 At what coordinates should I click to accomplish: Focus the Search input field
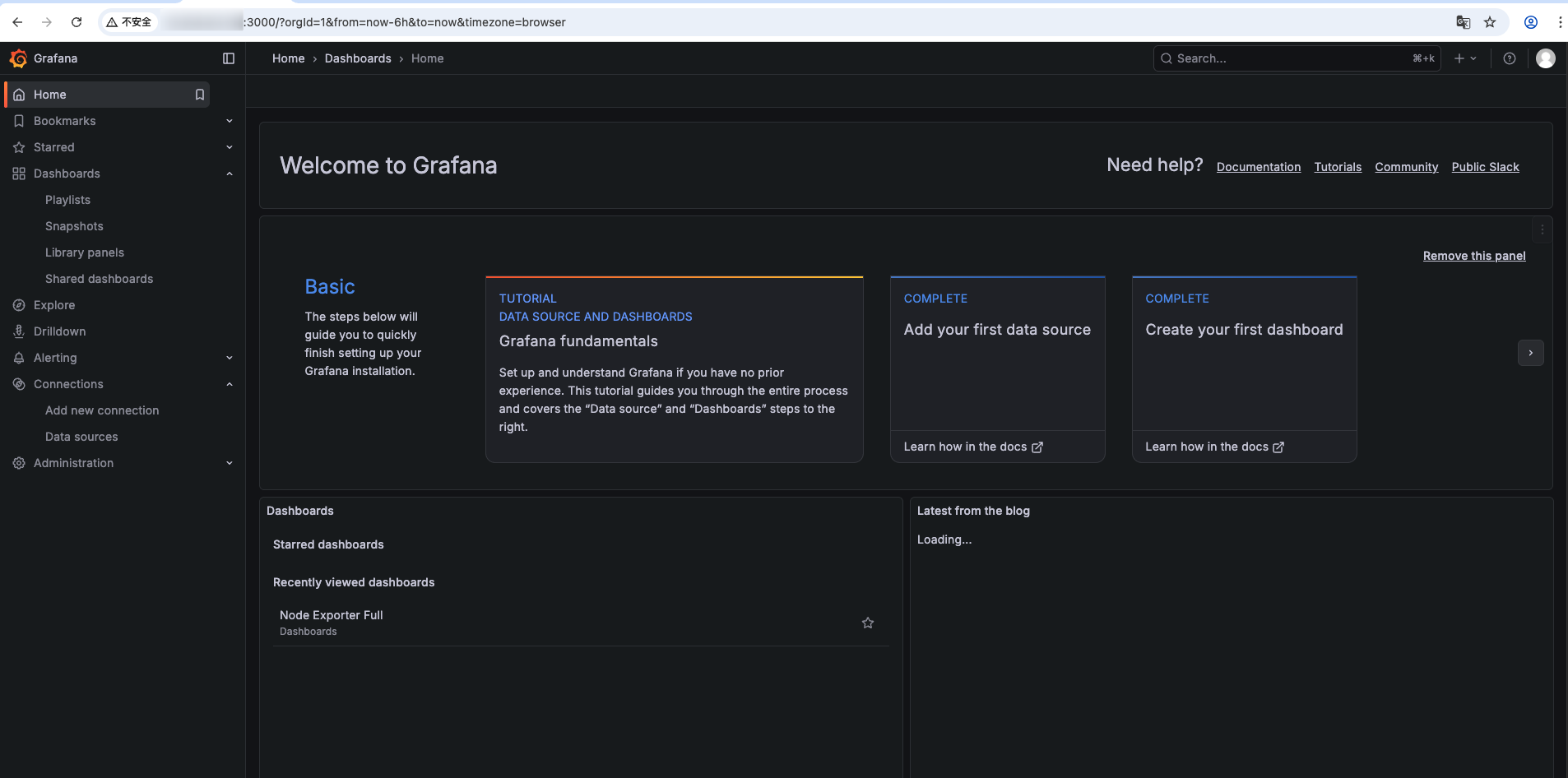coord(1297,58)
